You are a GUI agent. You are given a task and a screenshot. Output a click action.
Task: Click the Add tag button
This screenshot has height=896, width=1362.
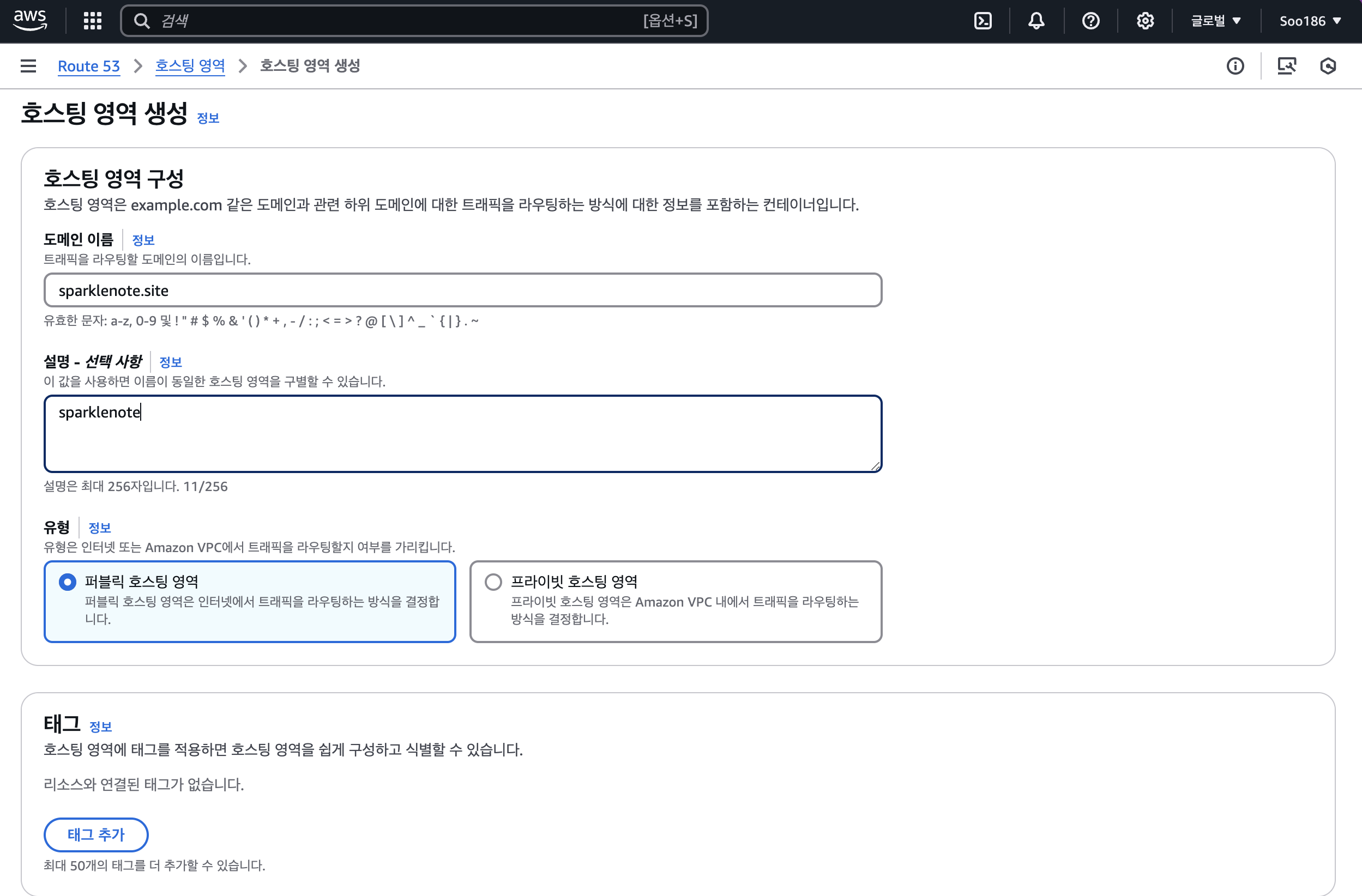(95, 834)
